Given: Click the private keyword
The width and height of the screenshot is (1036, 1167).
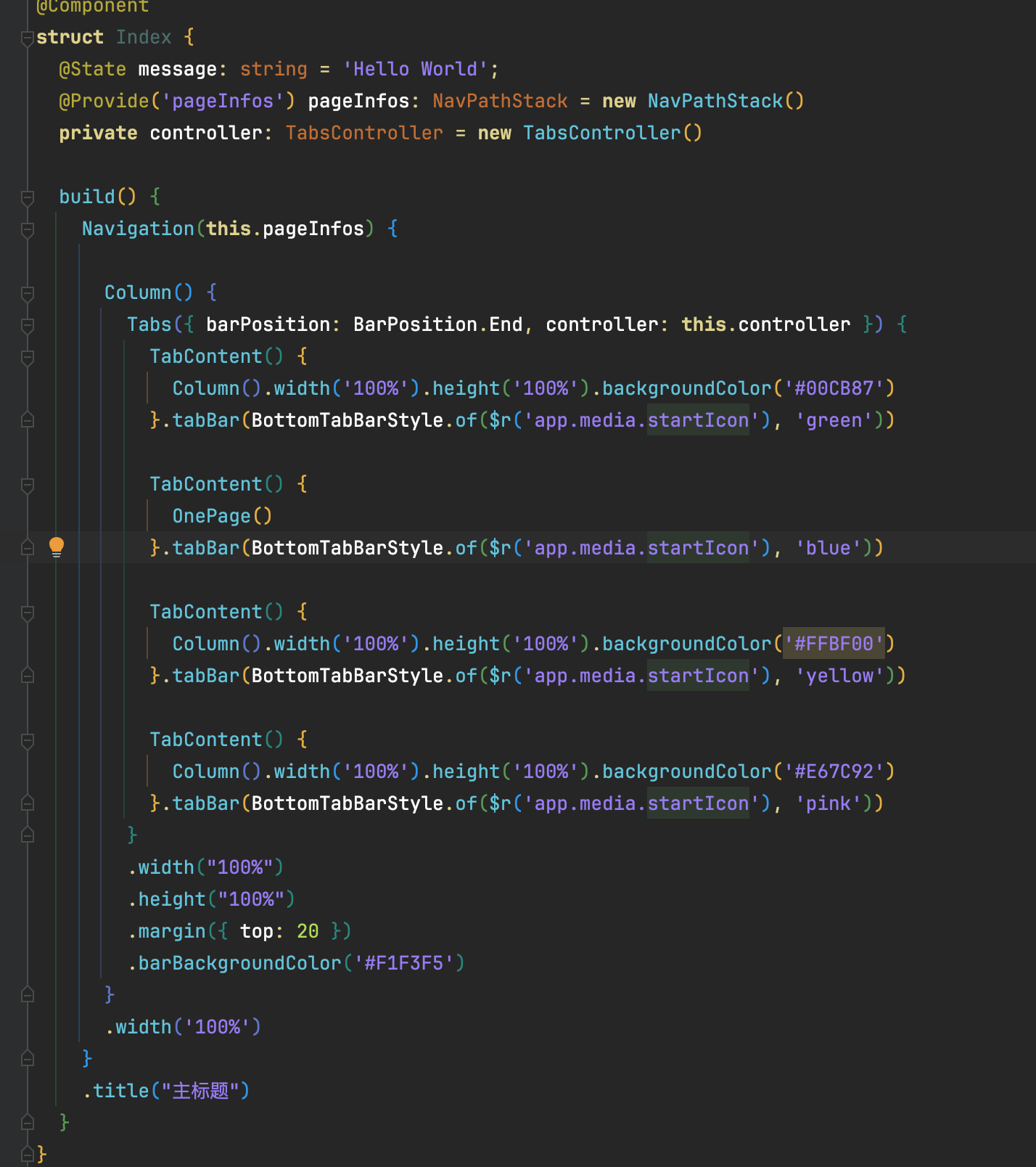Looking at the screenshot, I should click(98, 133).
